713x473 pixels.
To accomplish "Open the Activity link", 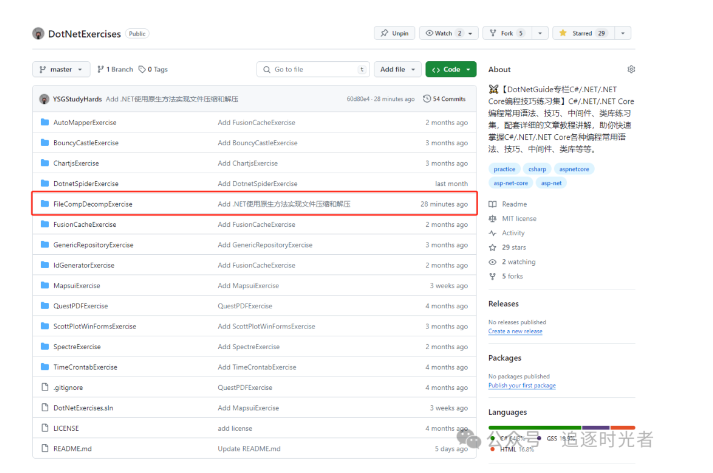I will click(x=507, y=233).
